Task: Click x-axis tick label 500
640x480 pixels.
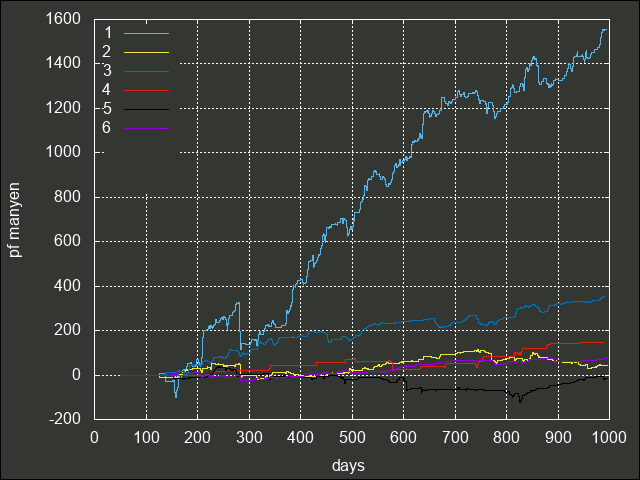Action: (x=352, y=438)
